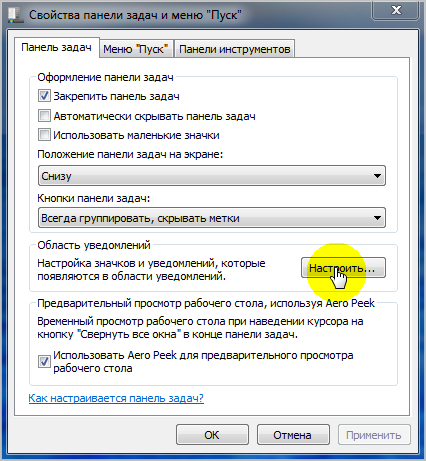Viewport: 426px width, 461px height.
Task: Click the 'Область уведомлений' group heading
Action: pyautogui.click(x=94, y=245)
